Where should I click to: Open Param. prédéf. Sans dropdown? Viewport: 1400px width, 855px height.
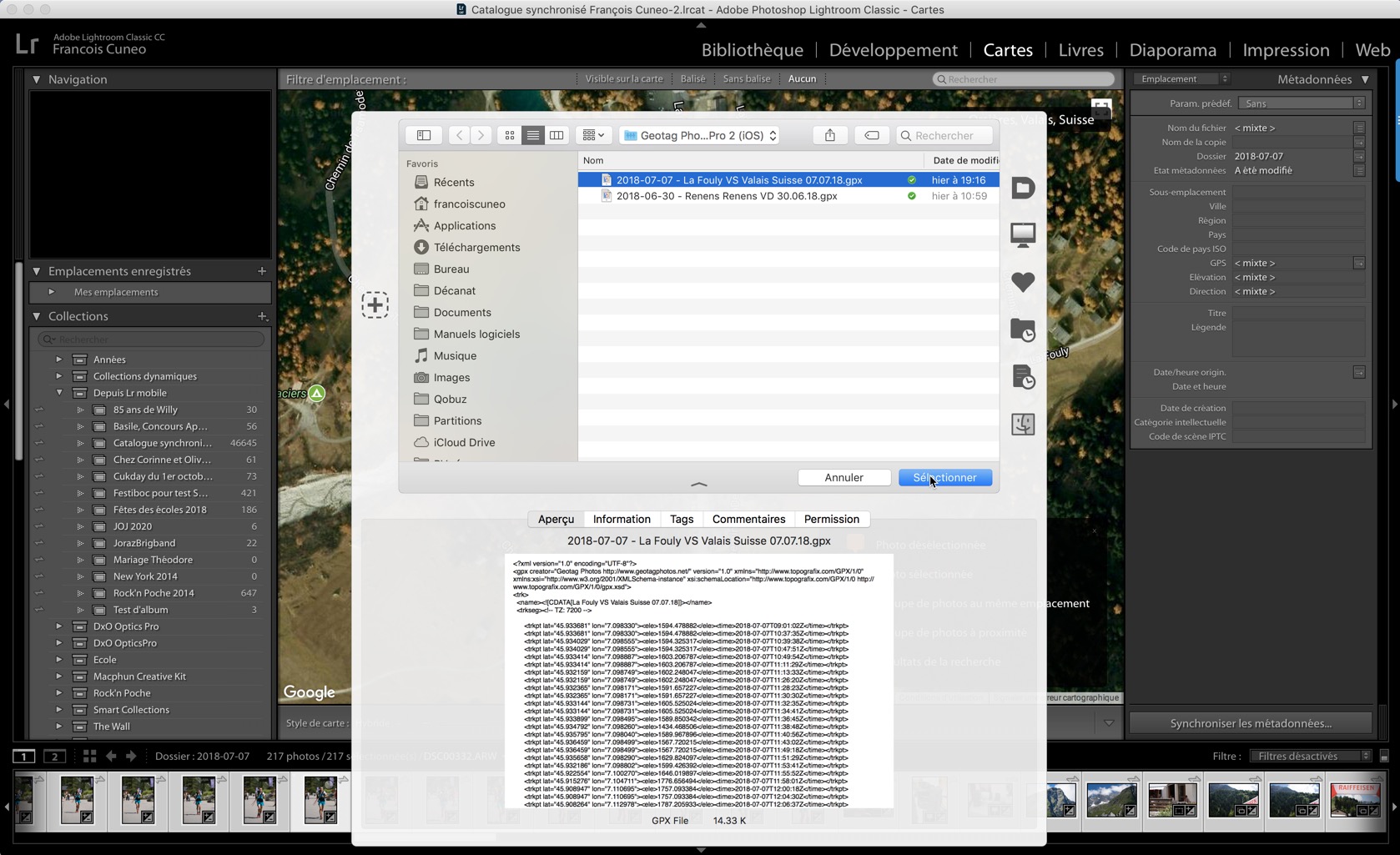[1302, 103]
